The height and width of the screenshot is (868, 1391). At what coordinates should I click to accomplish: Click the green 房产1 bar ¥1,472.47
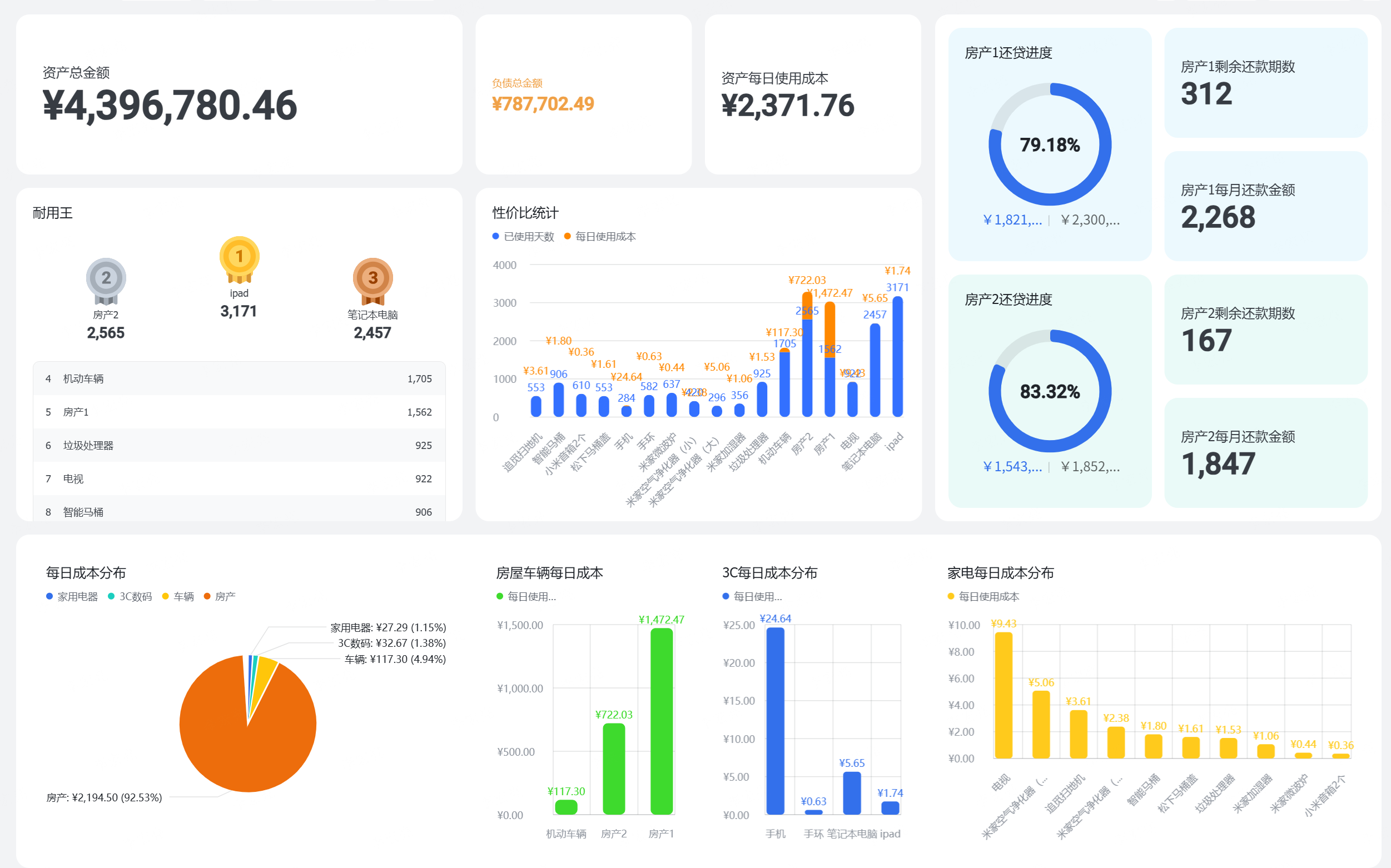661,721
